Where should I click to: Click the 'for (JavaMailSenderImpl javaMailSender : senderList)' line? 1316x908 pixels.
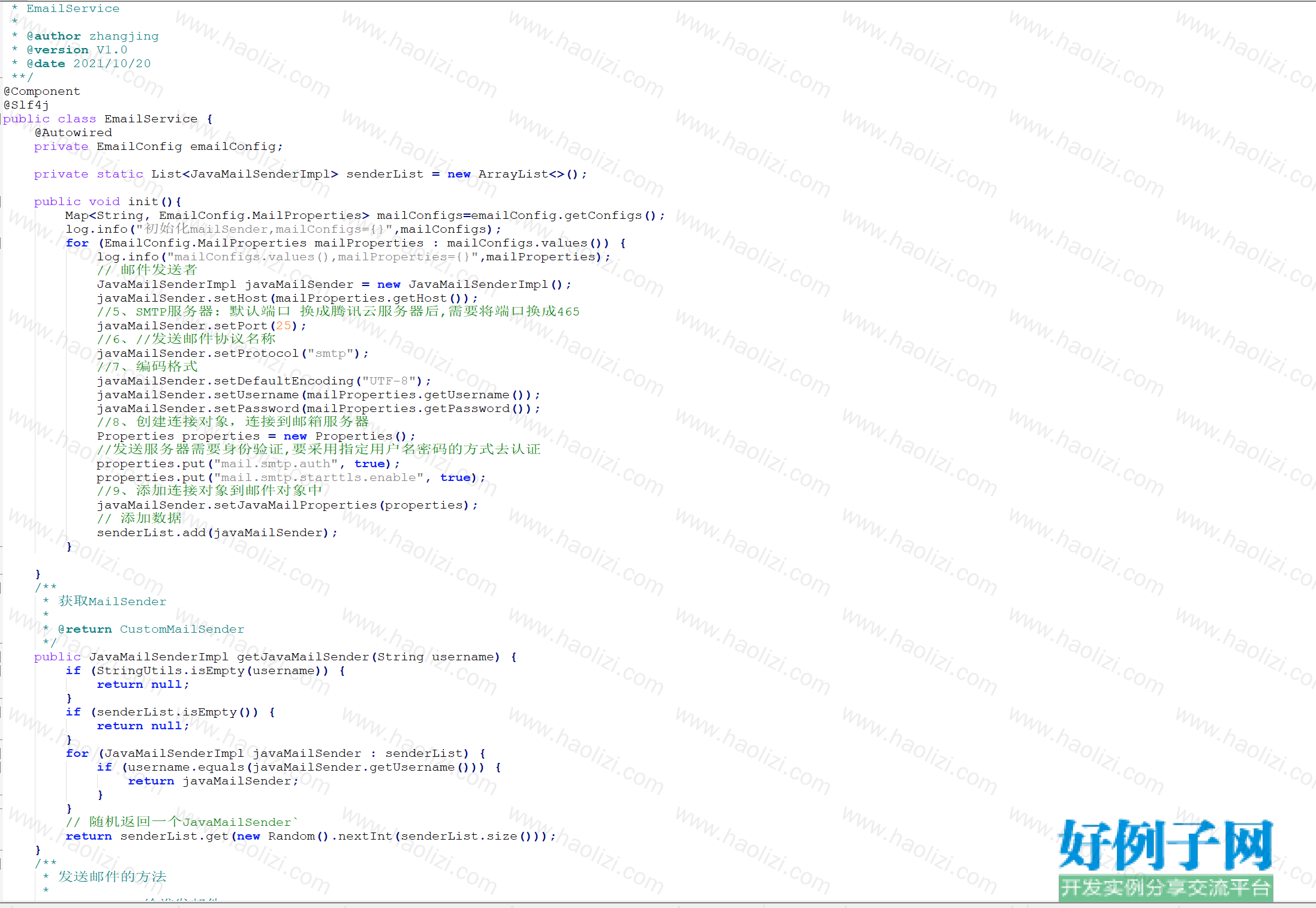pyautogui.click(x=276, y=753)
